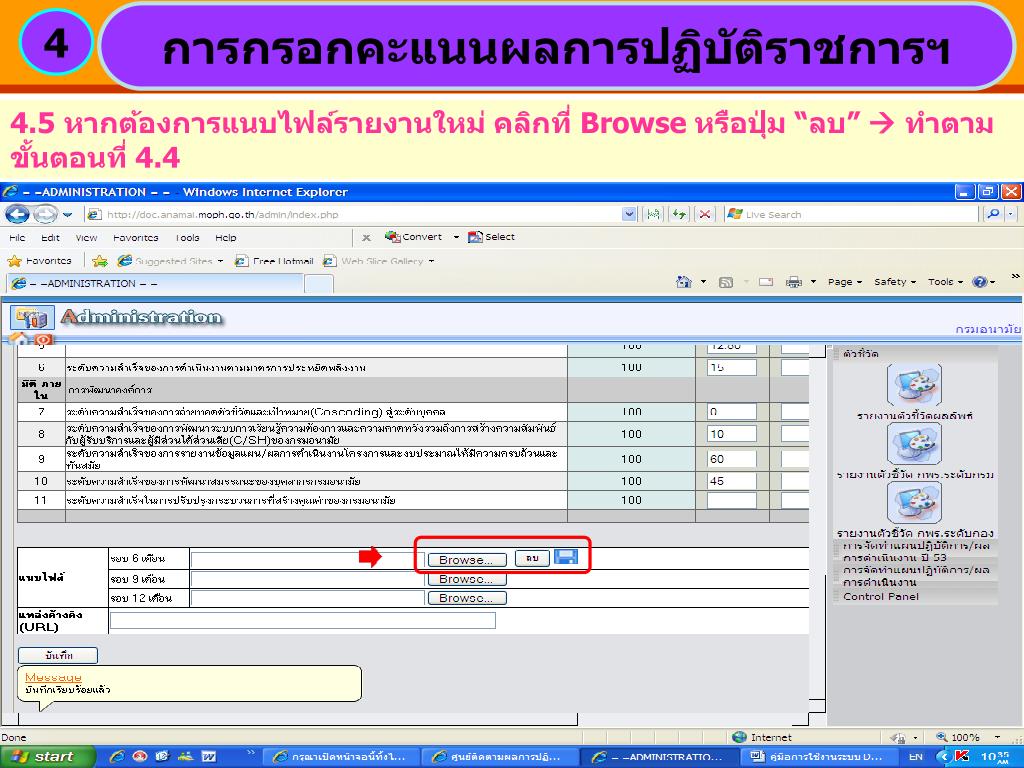
Task: Open the Control Panel sidebar item
Action: (880, 596)
